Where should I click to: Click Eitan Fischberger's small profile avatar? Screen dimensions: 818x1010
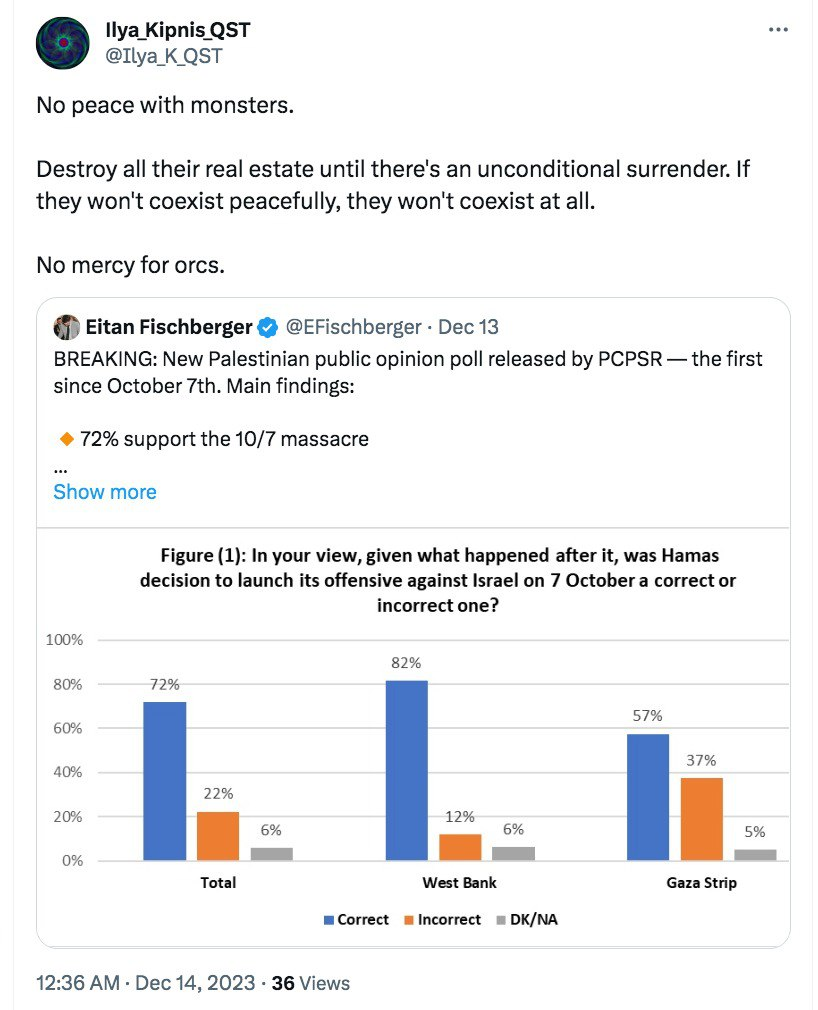(x=67, y=327)
